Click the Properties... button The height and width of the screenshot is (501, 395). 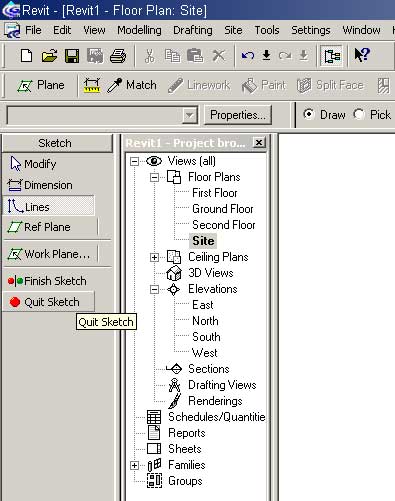tap(238, 115)
